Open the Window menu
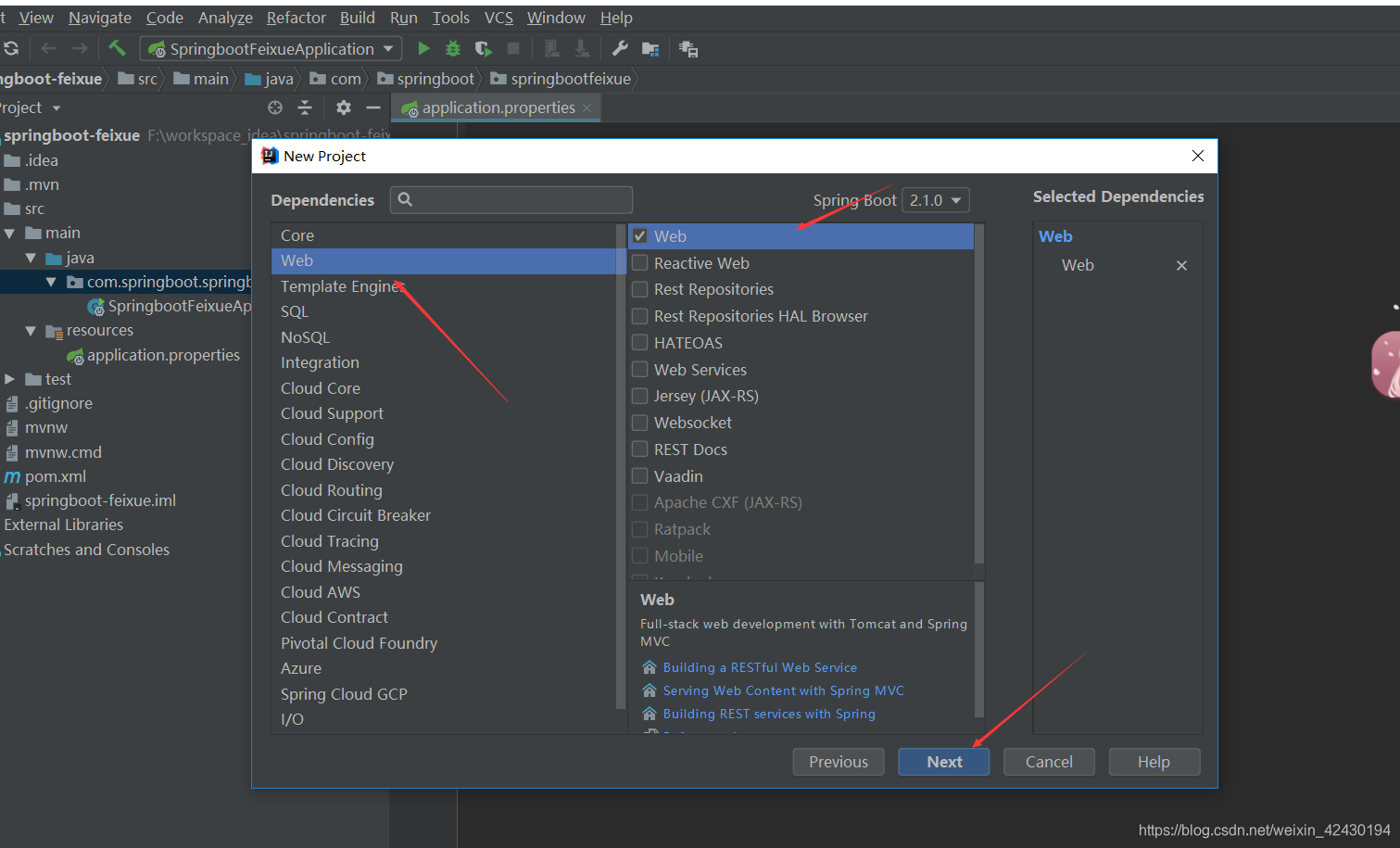 pos(556,18)
